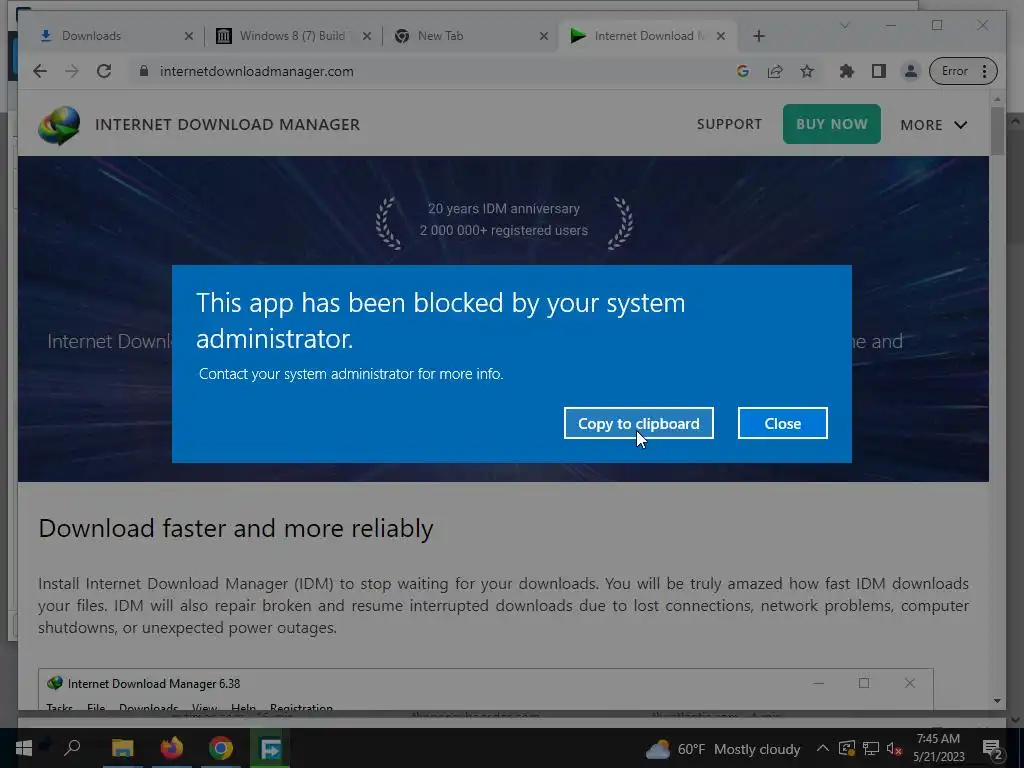Click the address bar URL
This screenshot has height=768, width=1024.
coord(257,71)
